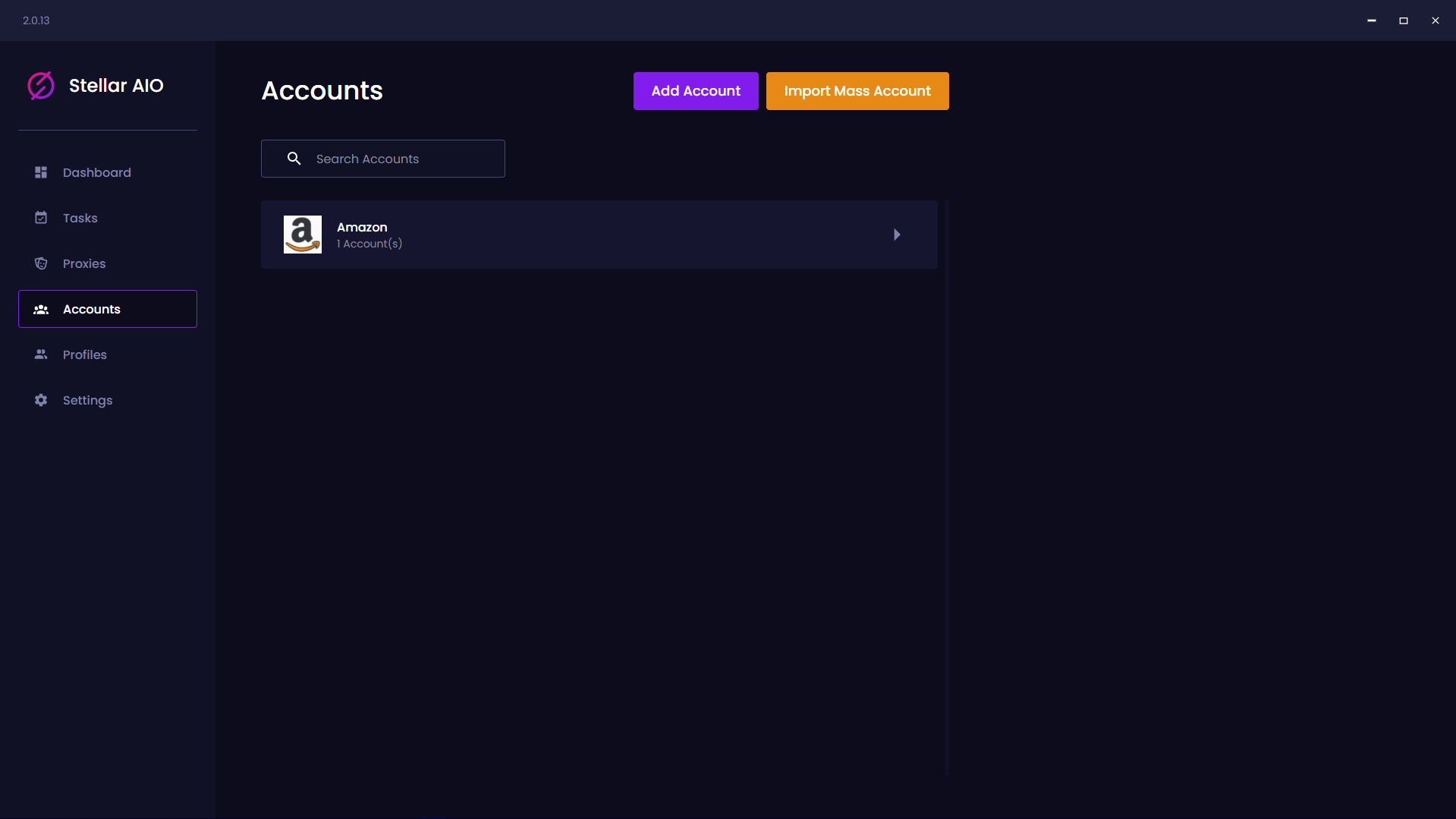Image resolution: width=1456 pixels, height=819 pixels.
Task: Click the Import Mass Account button
Action: click(857, 91)
